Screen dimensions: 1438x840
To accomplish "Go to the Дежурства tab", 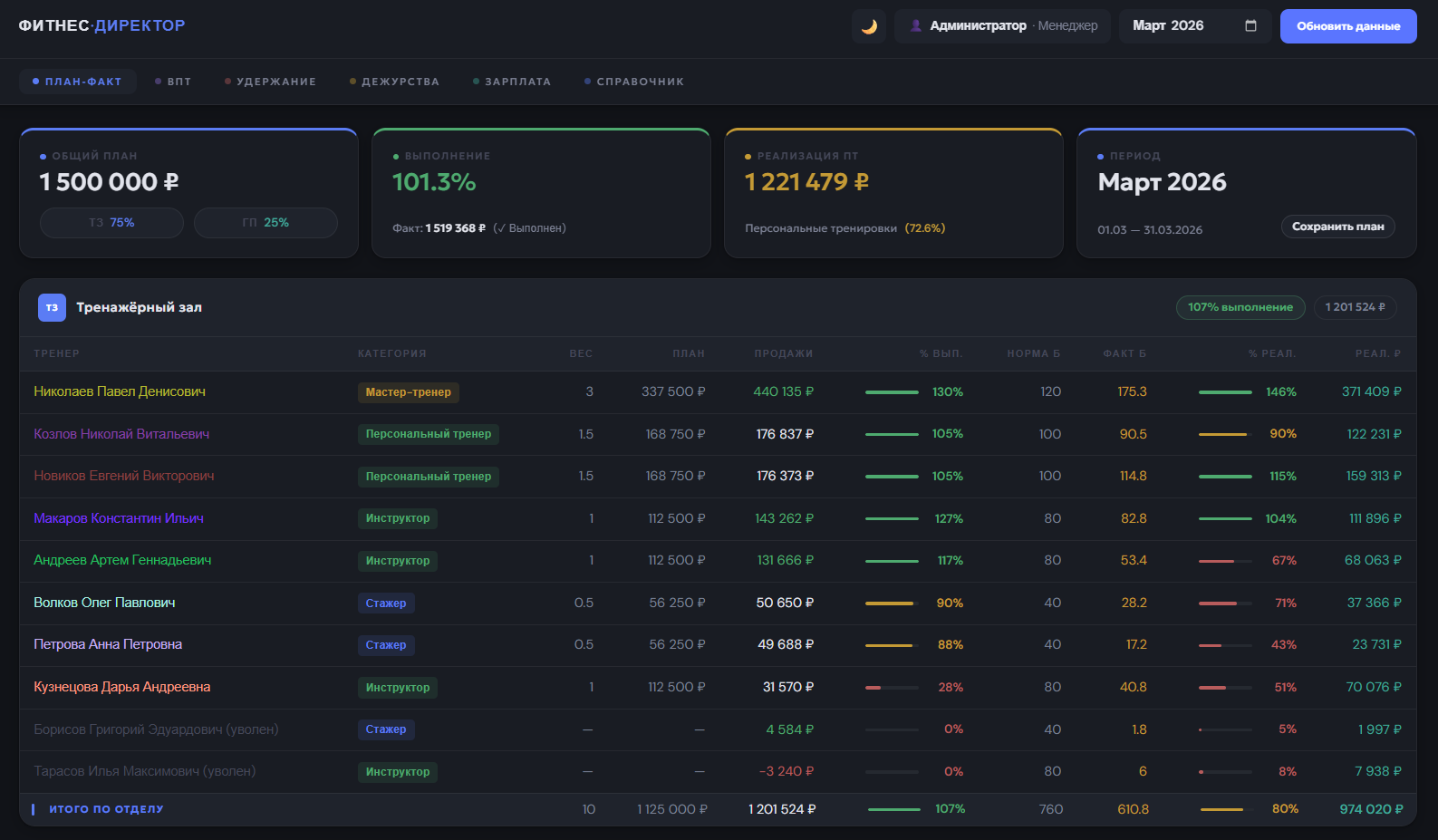I will click(x=395, y=82).
